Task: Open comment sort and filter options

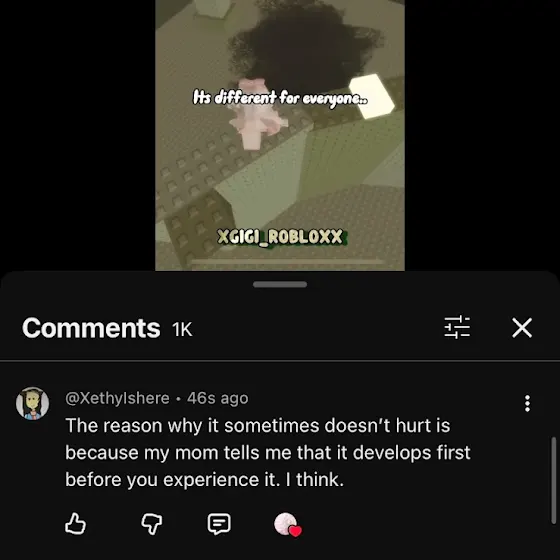Action: click(457, 327)
